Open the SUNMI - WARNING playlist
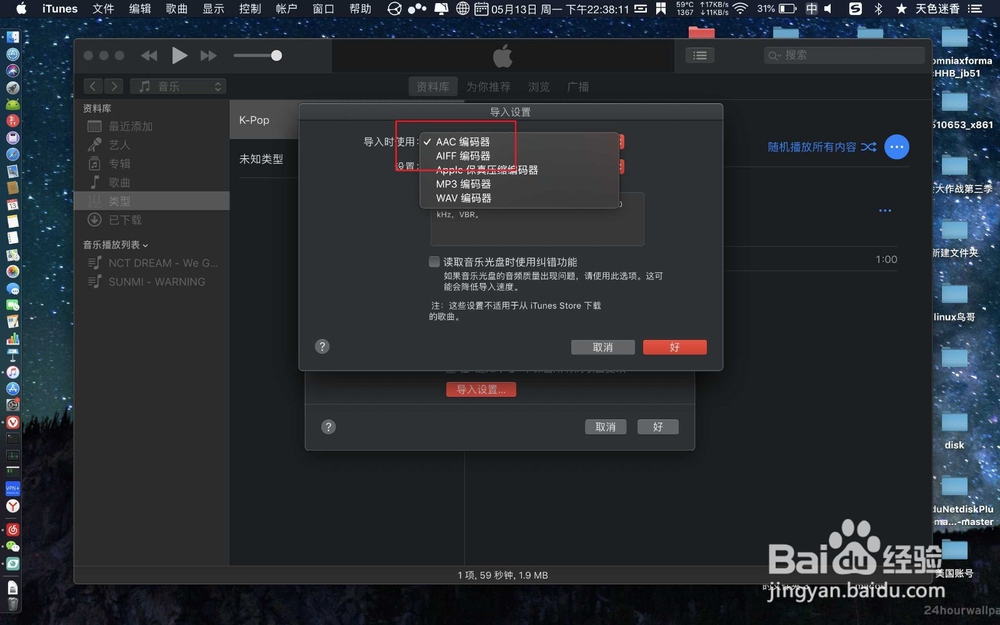This screenshot has width=1000, height=625. [152, 281]
